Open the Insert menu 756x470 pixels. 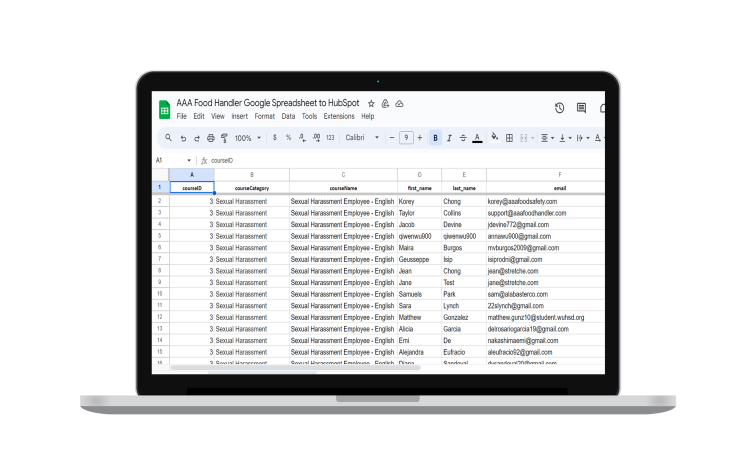coord(240,117)
